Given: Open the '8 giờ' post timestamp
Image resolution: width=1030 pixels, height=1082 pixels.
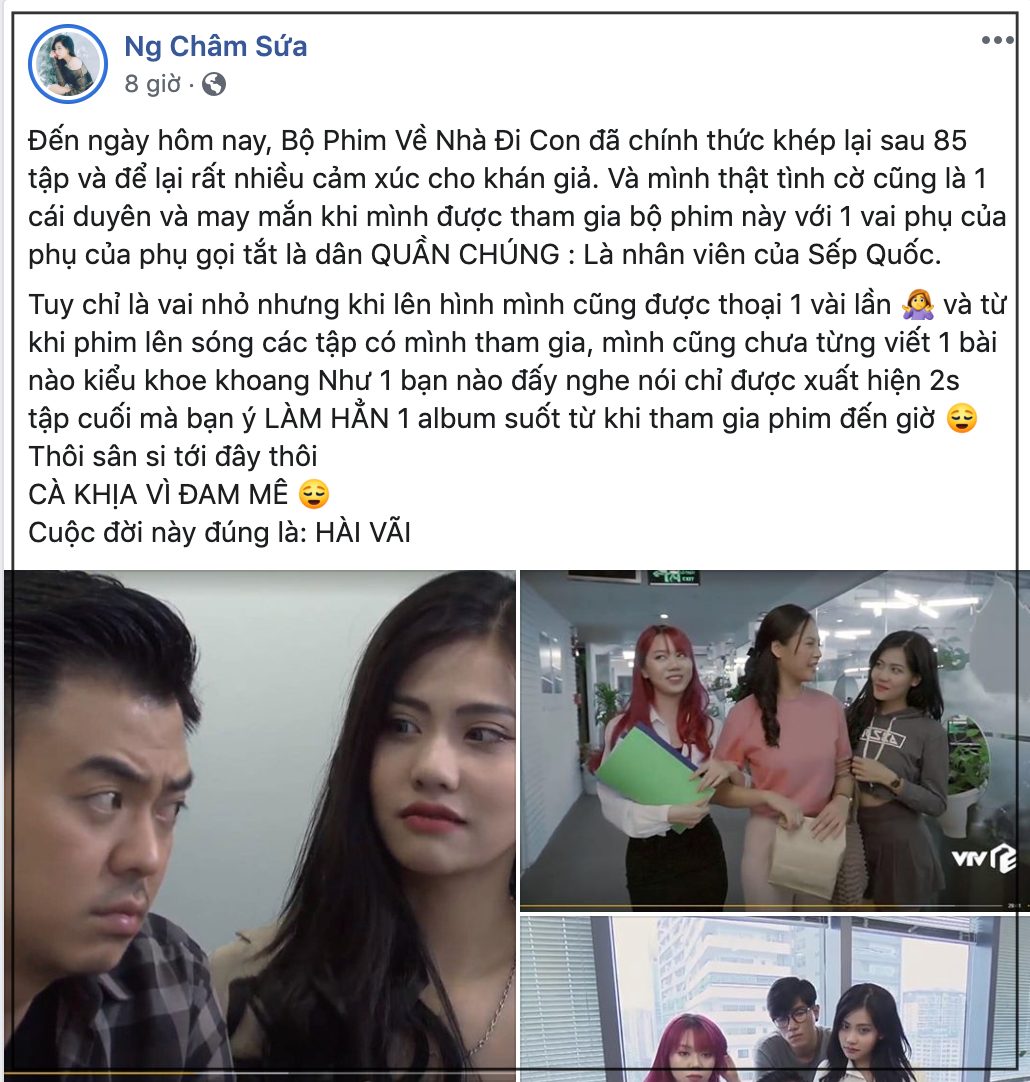Looking at the screenshot, I should click(152, 84).
